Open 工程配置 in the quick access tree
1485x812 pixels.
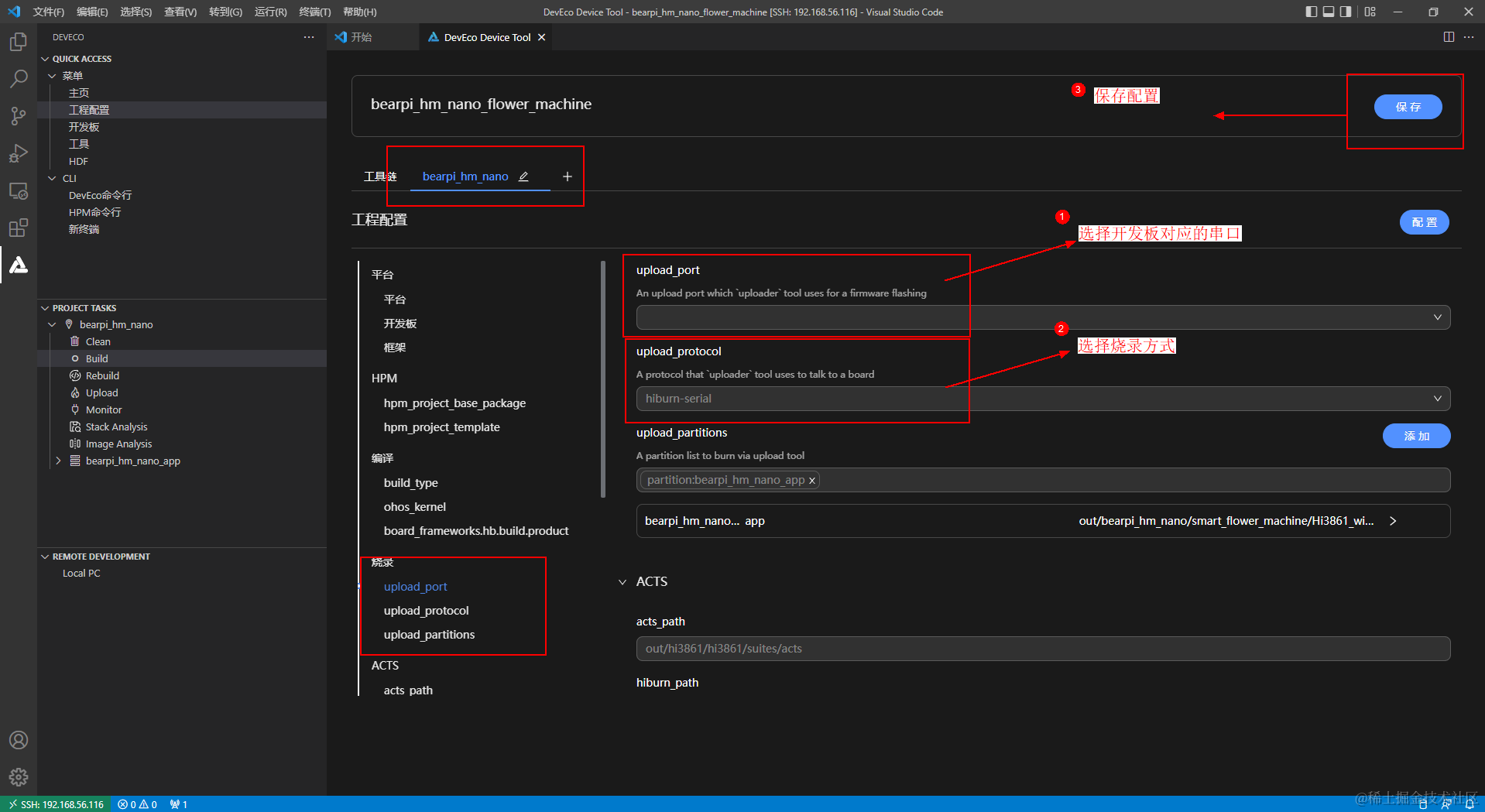tap(89, 110)
